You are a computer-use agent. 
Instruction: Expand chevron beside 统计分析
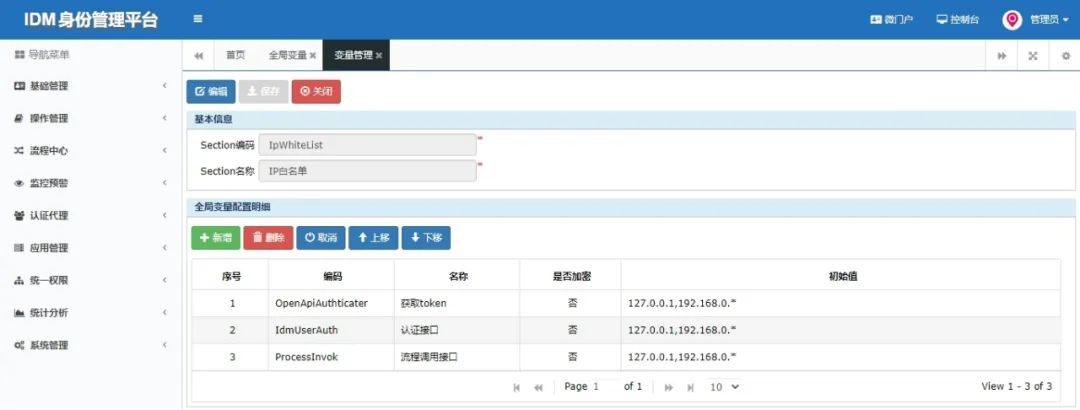[x=165, y=313]
